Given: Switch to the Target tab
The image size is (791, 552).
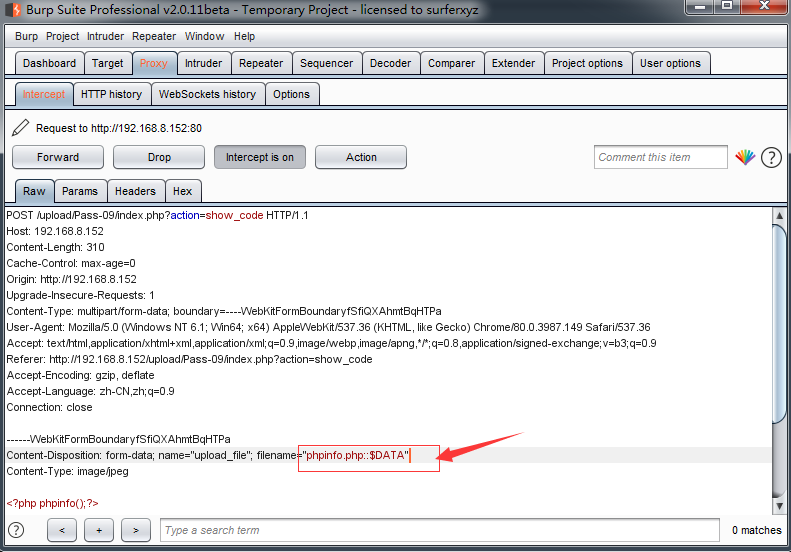Looking at the screenshot, I should tap(107, 64).
